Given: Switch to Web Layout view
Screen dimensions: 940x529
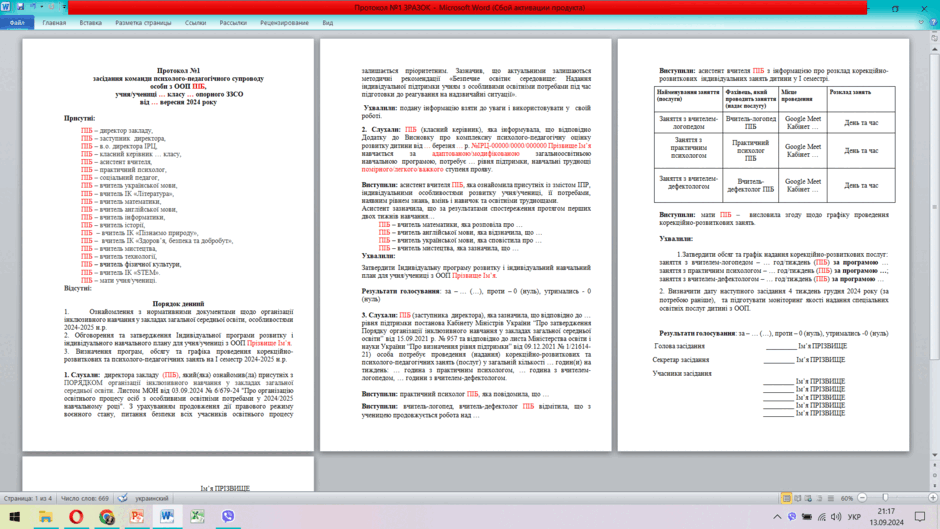Looking at the screenshot, I should point(808,498).
